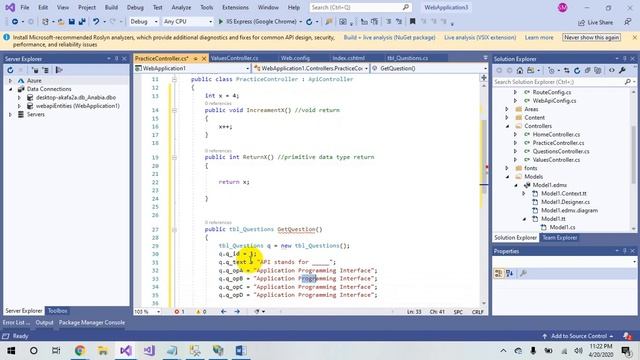Click Property Pages wrench in Properties panel
The image size is (640, 360).
(x=523, y=273)
